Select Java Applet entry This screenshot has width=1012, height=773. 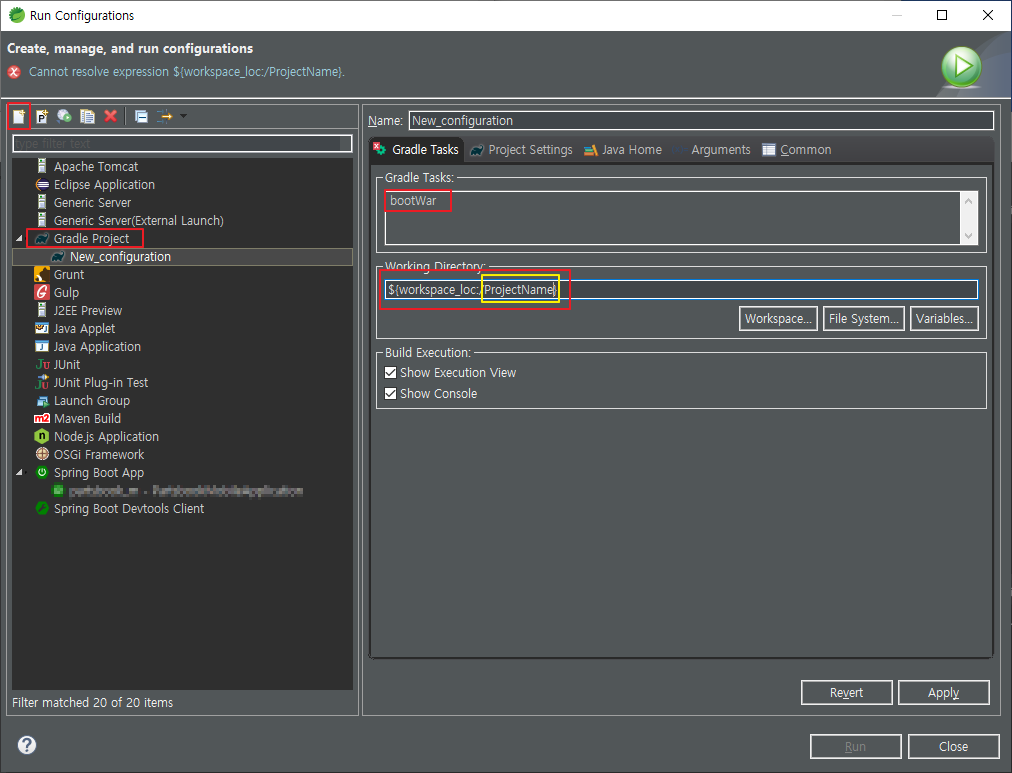[x=84, y=329]
